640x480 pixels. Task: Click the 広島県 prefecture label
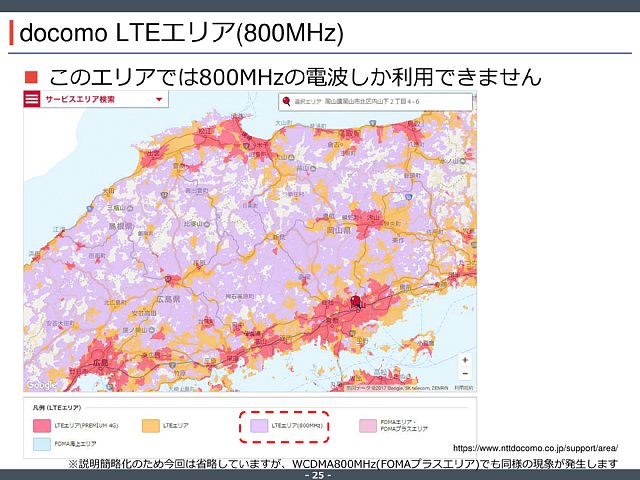pyautogui.click(x=168, y=299)
